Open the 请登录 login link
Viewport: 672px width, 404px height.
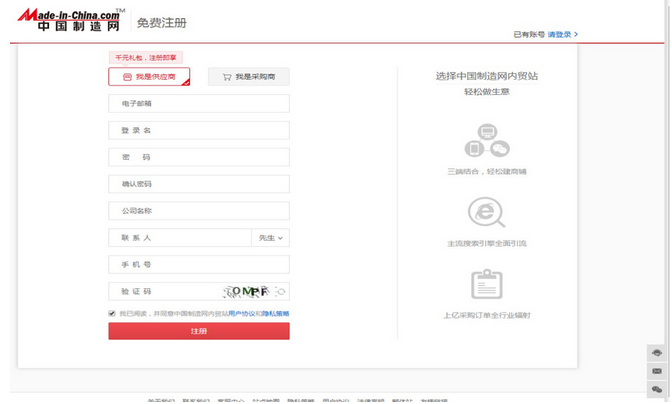(563, 34)
